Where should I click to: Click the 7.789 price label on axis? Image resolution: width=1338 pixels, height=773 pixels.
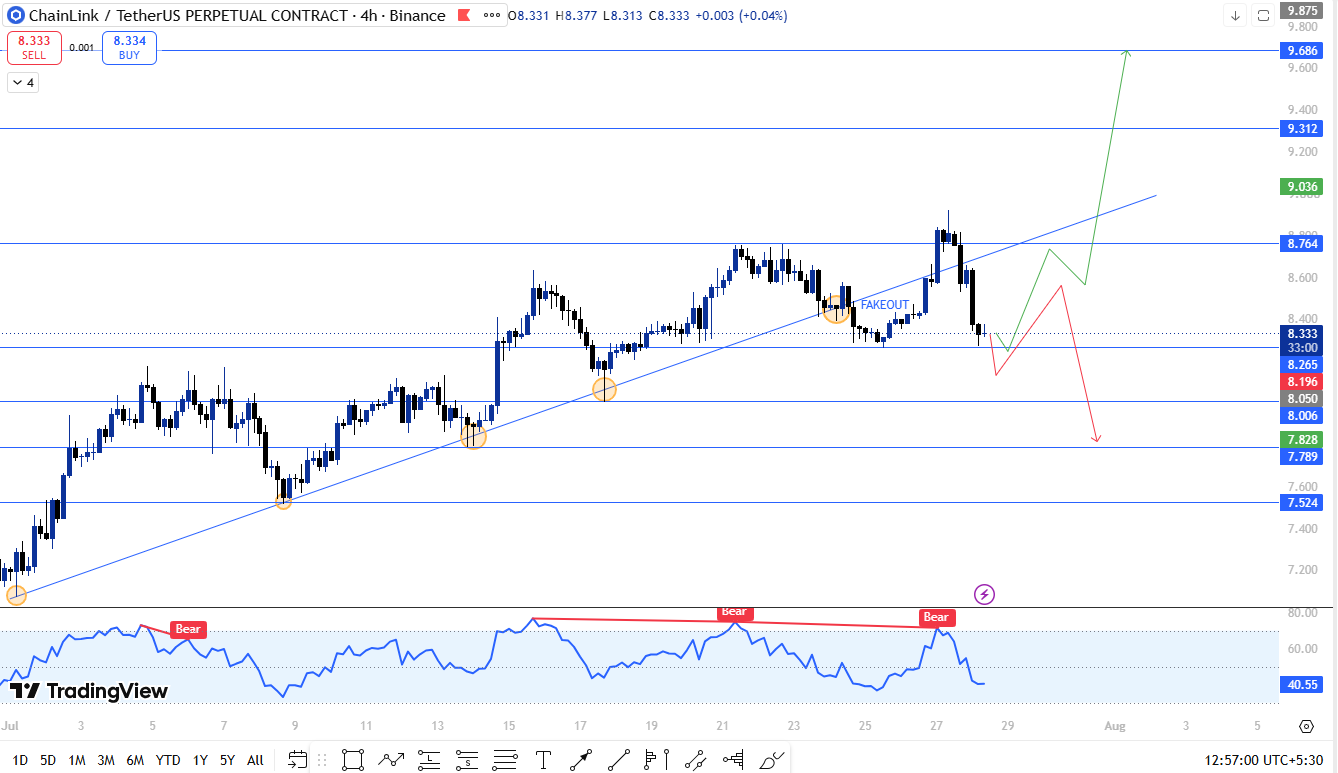(x=1301, y=456)
